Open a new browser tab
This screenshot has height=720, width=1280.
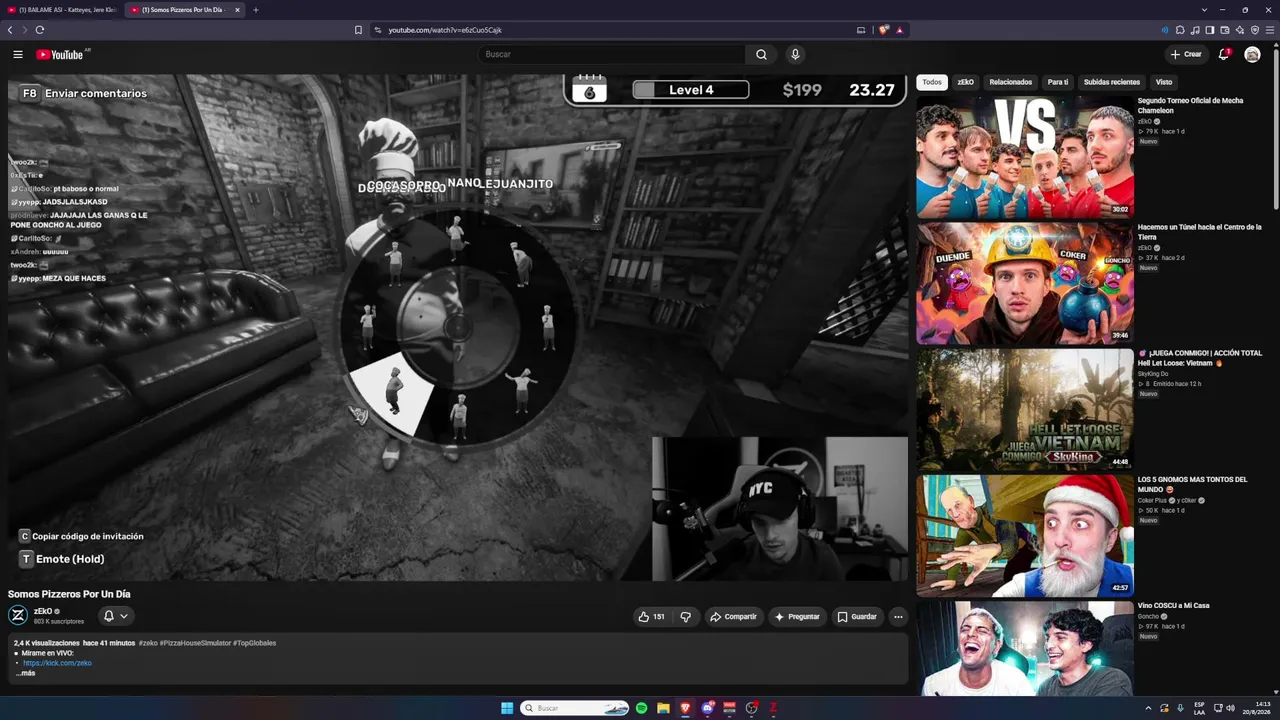tap(255, 10)
